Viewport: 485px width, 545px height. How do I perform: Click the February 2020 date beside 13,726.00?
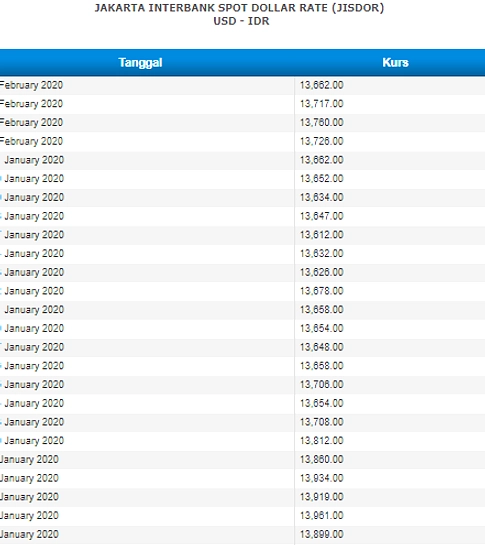tap(31, 141)
